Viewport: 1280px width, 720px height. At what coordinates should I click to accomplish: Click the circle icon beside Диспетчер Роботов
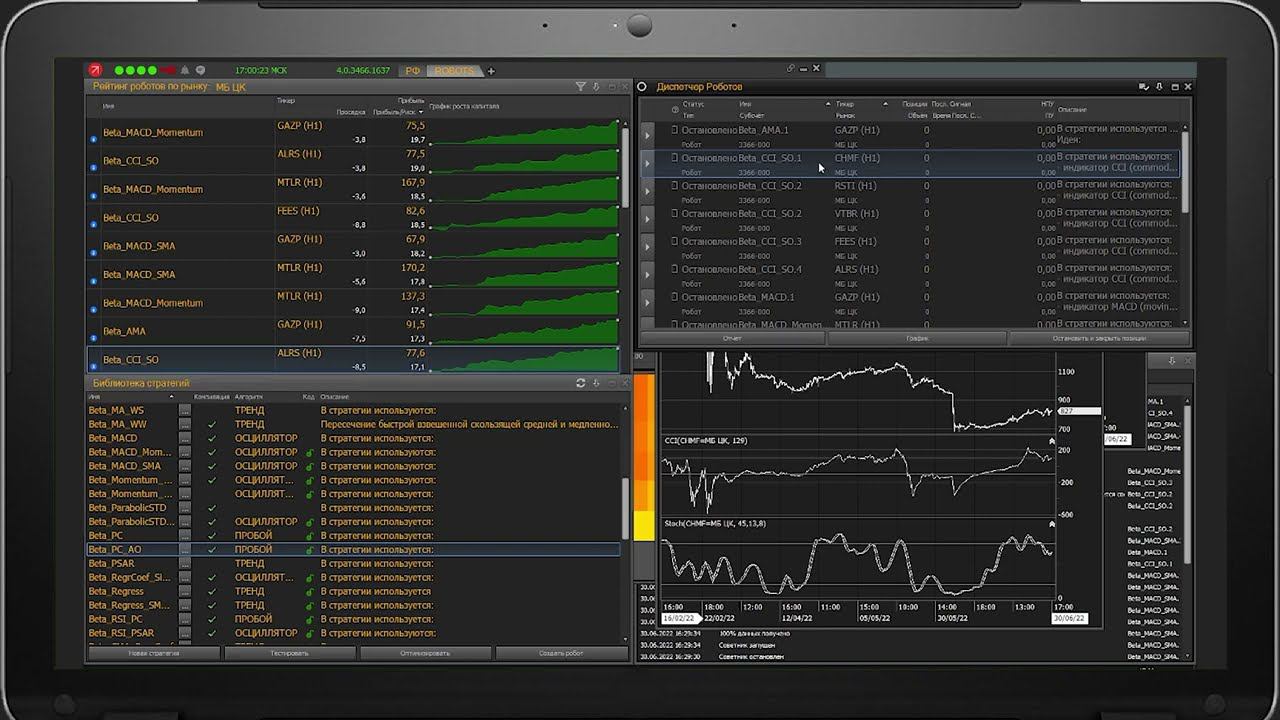coord(643,87)
